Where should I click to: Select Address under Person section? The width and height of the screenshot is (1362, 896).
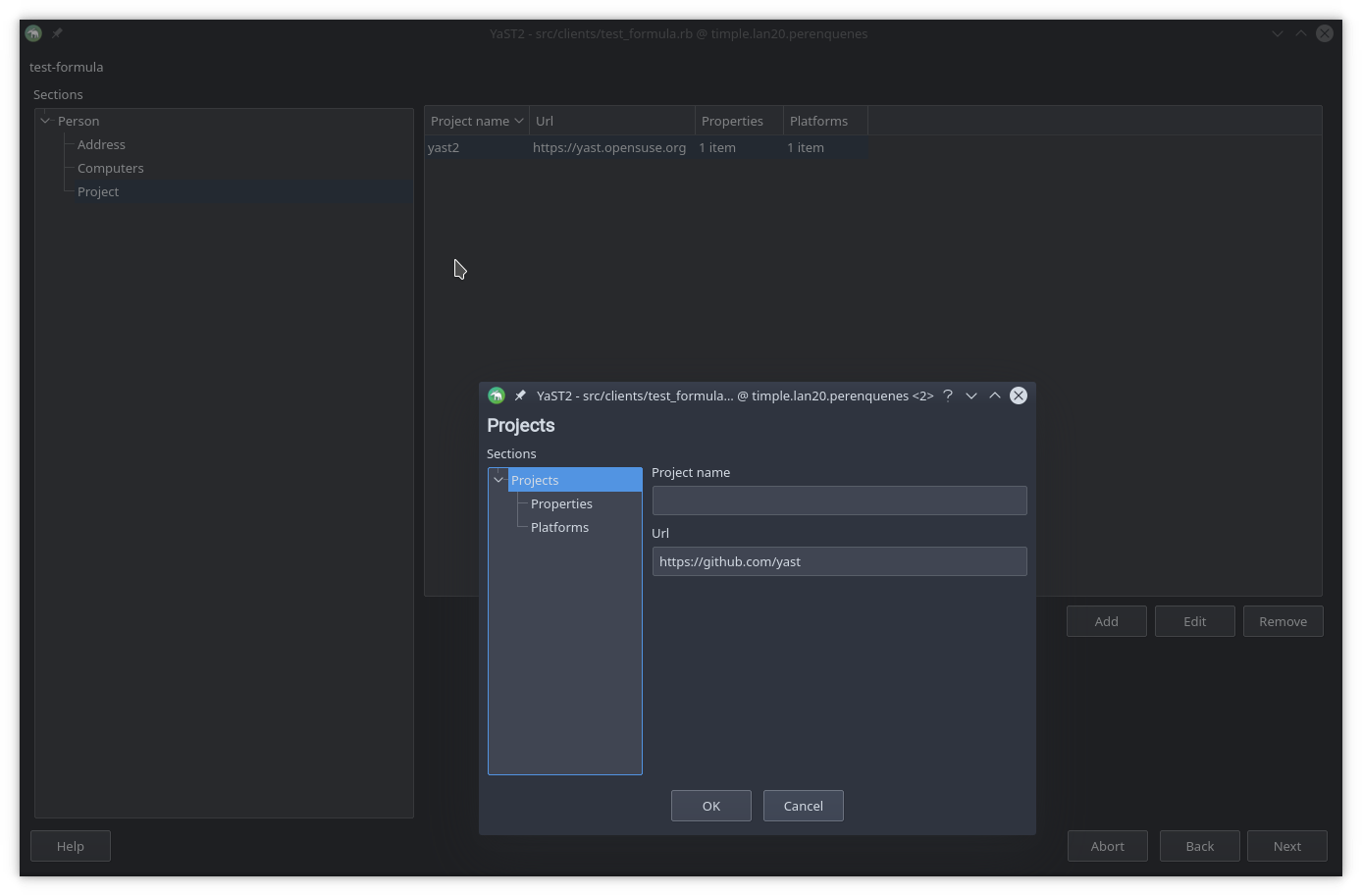click(101, 144)
